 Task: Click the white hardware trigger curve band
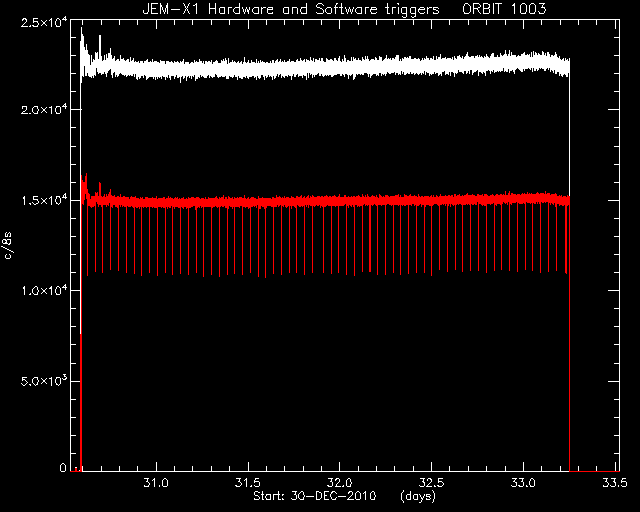(327, 67)
